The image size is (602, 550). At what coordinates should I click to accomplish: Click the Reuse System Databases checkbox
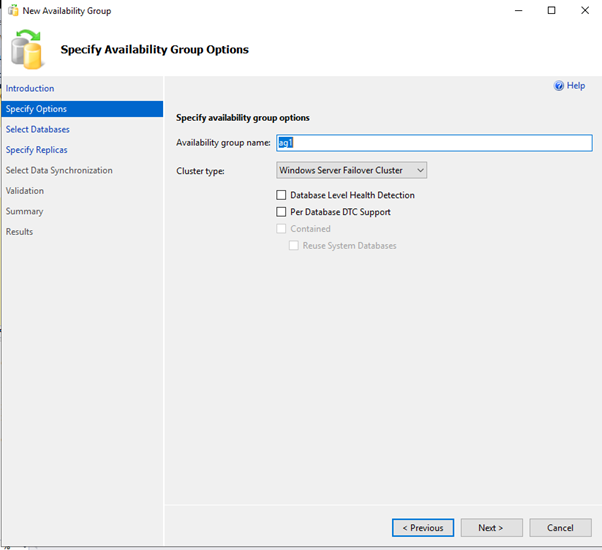click(x=294, y=245)
